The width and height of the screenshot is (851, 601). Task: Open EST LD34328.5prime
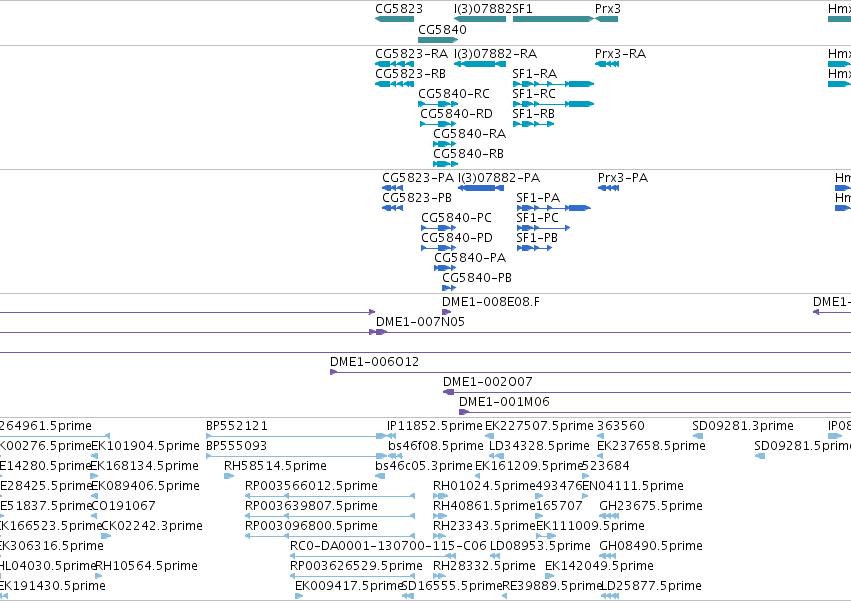click(x=496, y=456)
